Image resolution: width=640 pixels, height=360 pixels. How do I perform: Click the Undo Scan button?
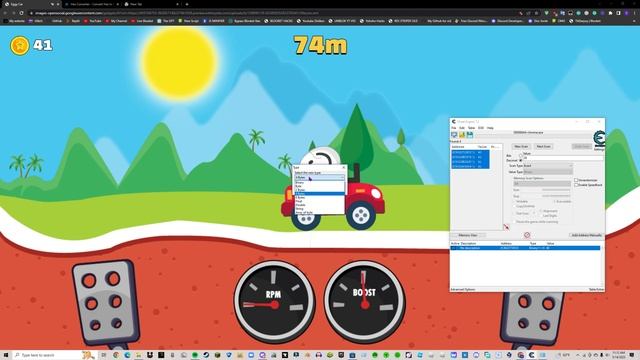(581, 146)
